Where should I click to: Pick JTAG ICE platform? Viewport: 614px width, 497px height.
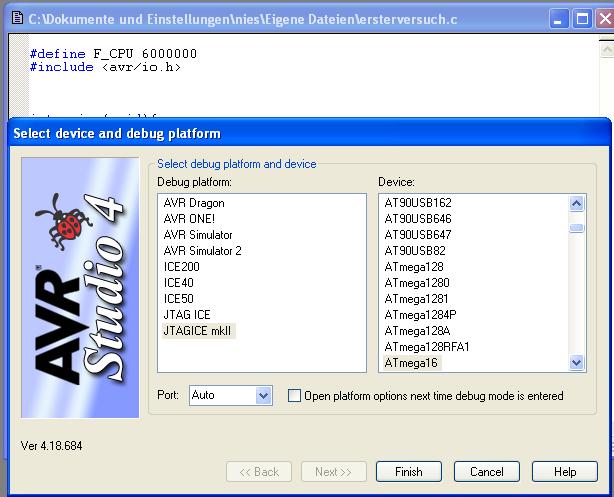coord(187,315)
